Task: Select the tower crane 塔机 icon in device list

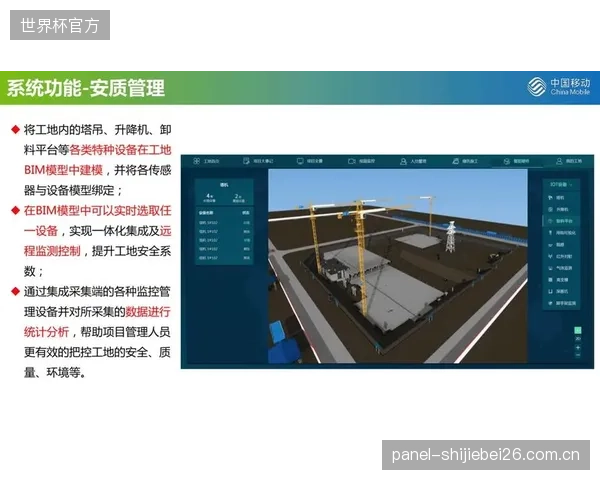Action: click(550, 198)
